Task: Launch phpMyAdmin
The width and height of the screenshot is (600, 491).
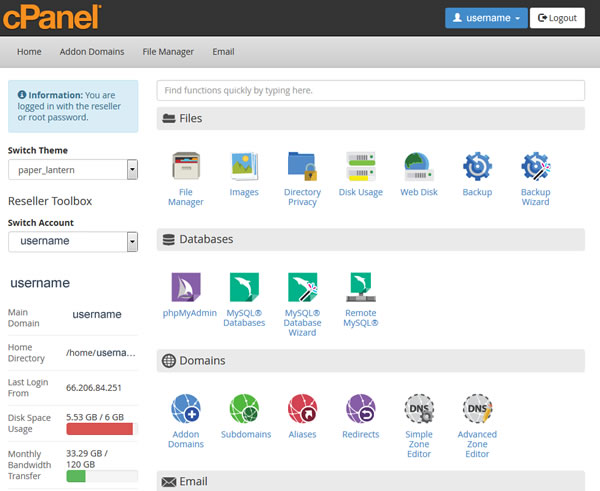Action: (185, 289)
